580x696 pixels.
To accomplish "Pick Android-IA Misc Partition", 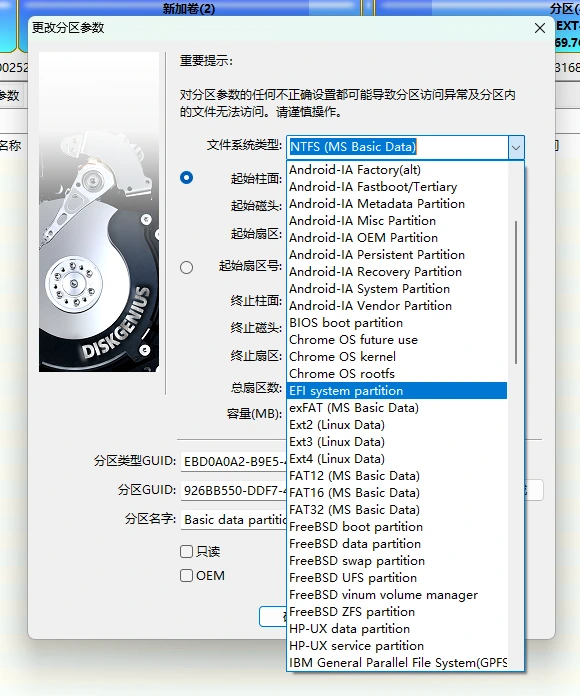I will click(397, 221).
